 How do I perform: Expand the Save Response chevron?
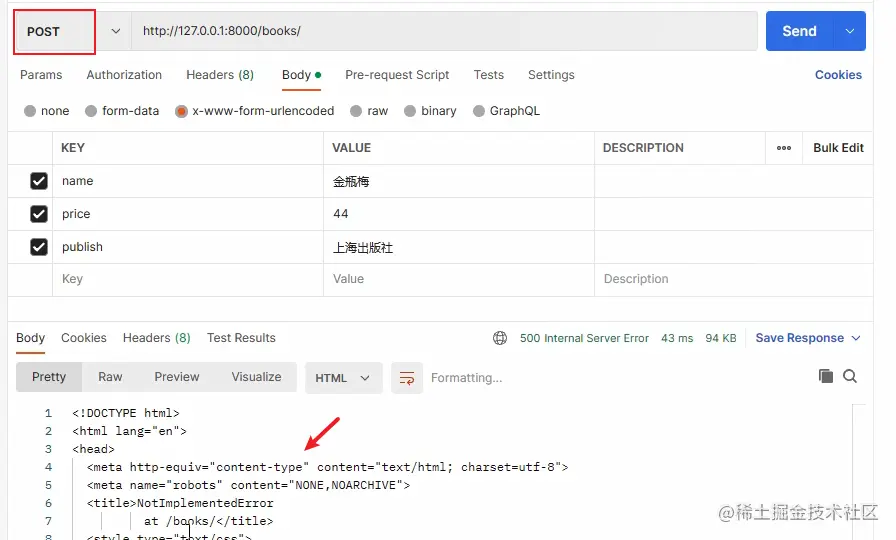tap(856, 338)
